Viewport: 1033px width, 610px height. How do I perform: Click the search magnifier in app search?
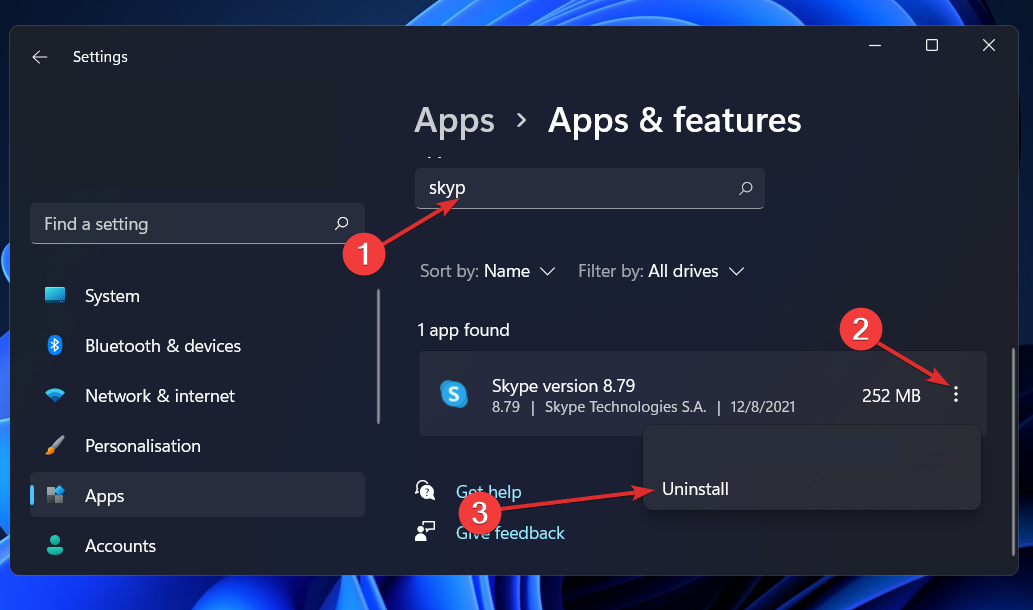[745, 188]
